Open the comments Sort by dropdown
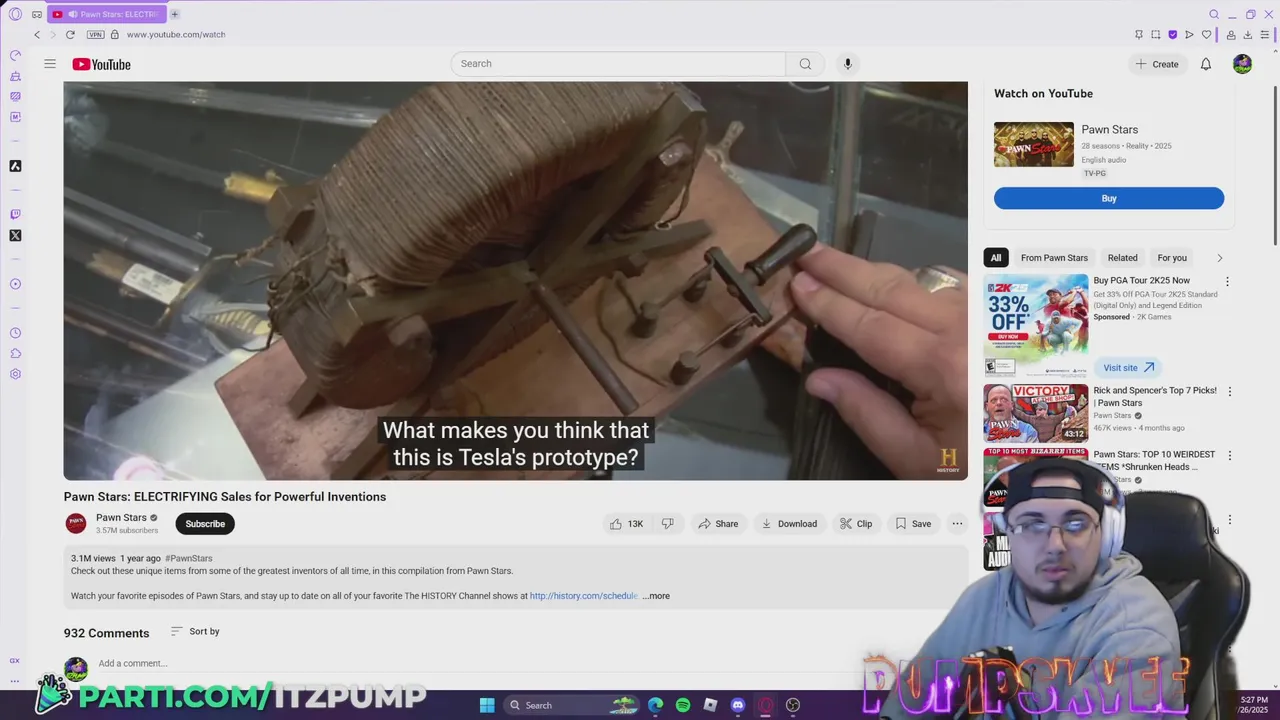Viewport: 1280px width, 720px height. (195, 631)
